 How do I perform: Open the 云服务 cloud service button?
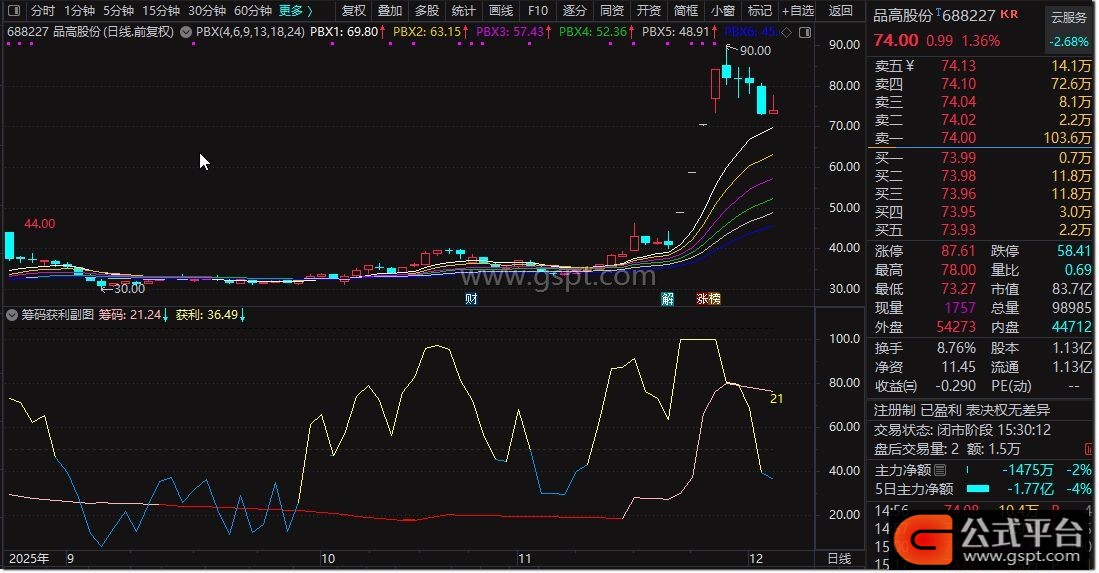1068,17
